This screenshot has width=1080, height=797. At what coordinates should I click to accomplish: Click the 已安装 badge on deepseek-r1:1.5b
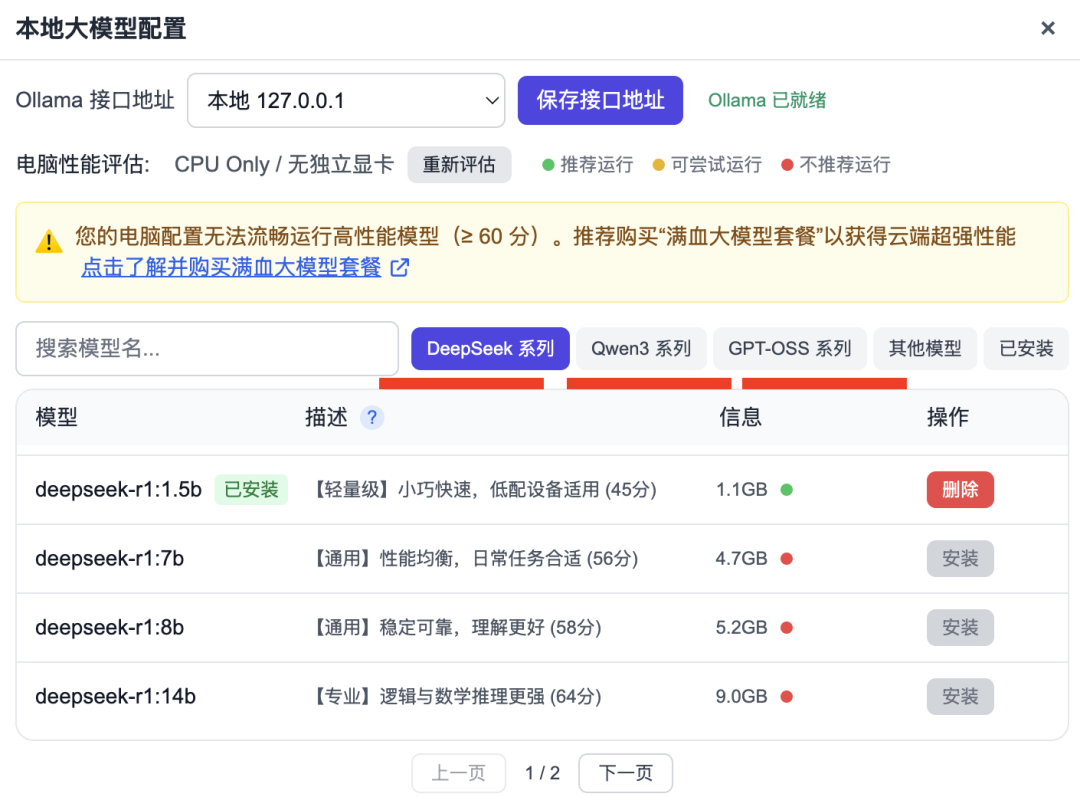point(251,490)
